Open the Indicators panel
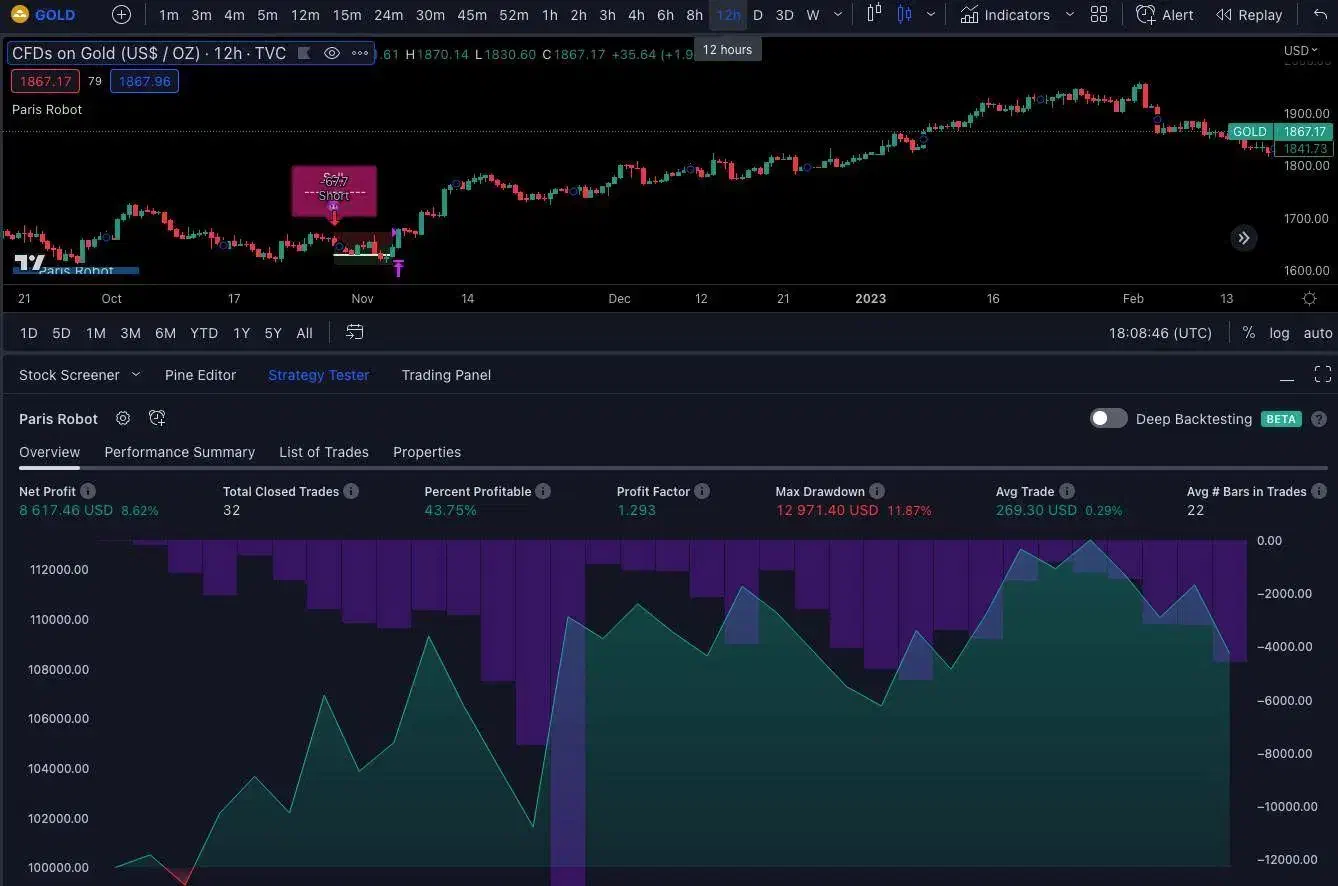 pyautogui.click(x=1005, y=15)
